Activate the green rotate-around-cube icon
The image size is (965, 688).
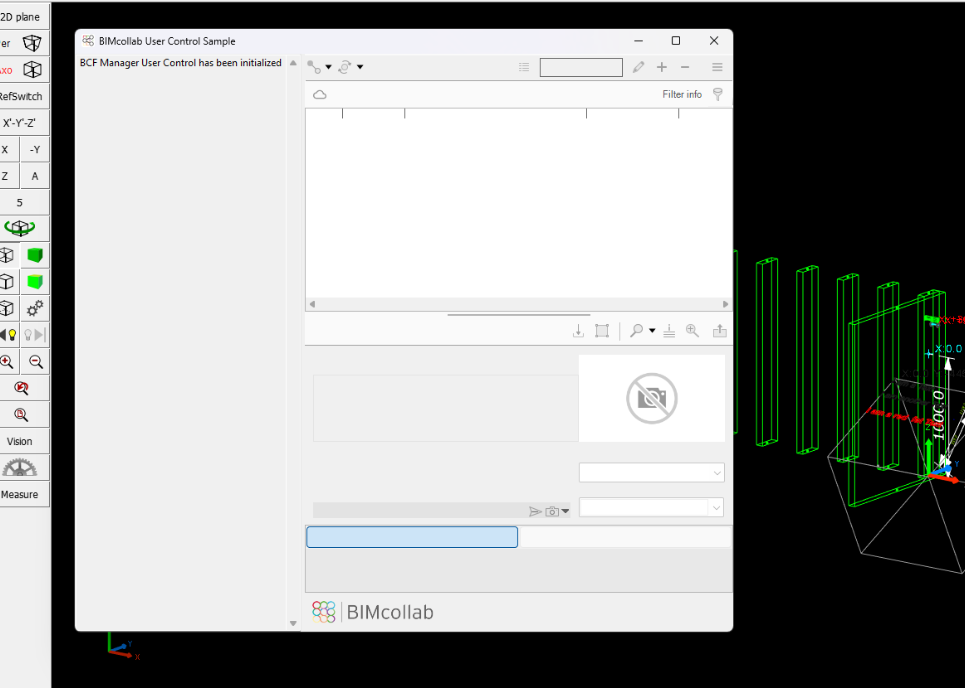click(x=20, y=228)
